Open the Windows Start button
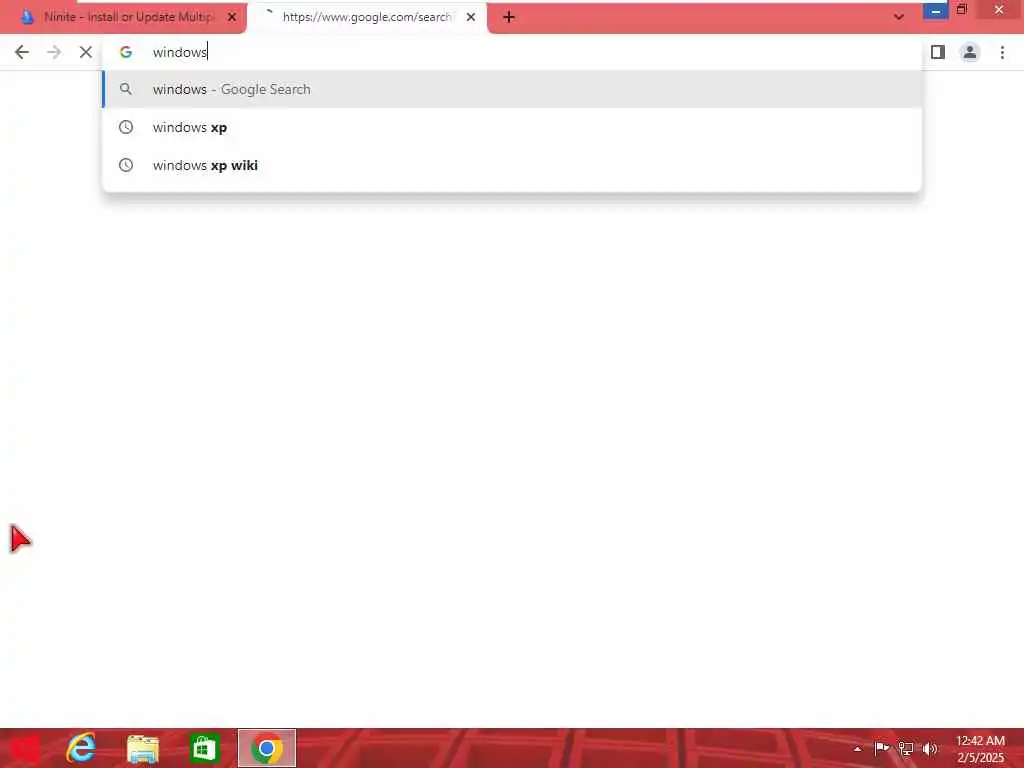The width and height of the screenshot is (1024, 768). [x=25, y=748]
